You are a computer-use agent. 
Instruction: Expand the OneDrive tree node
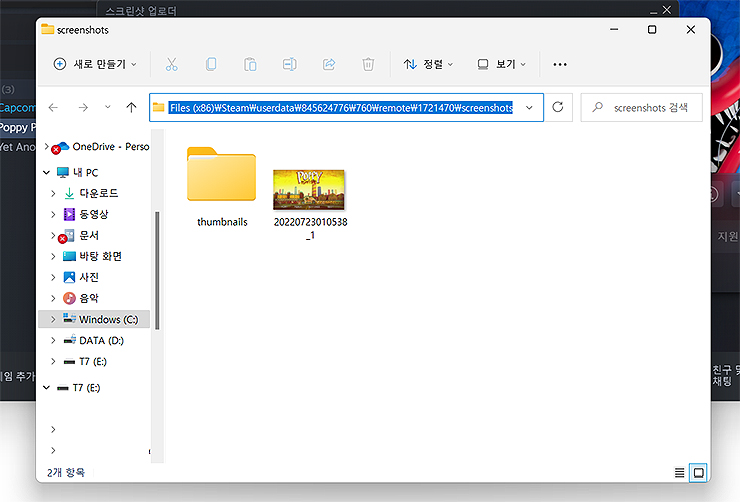point(46,147)
